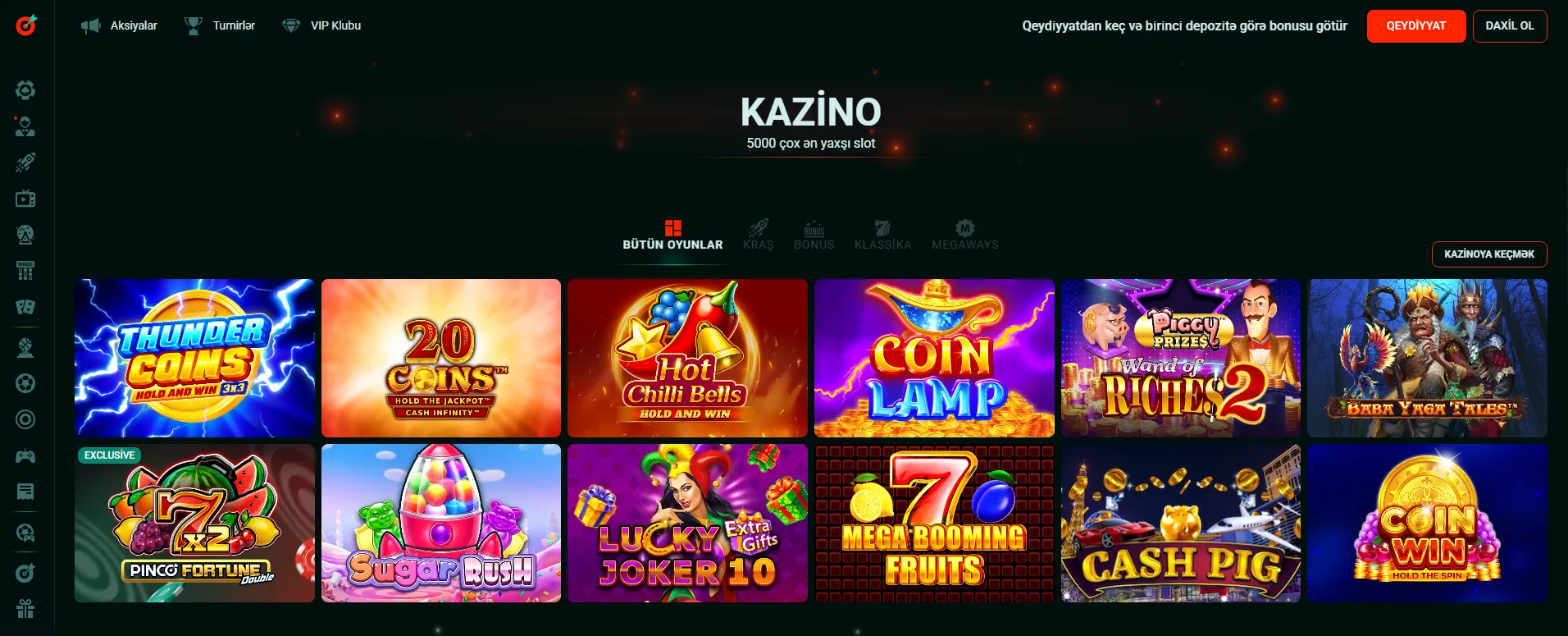
Task: Switch to the KRAŞ games tab
Action: point(759,235)
